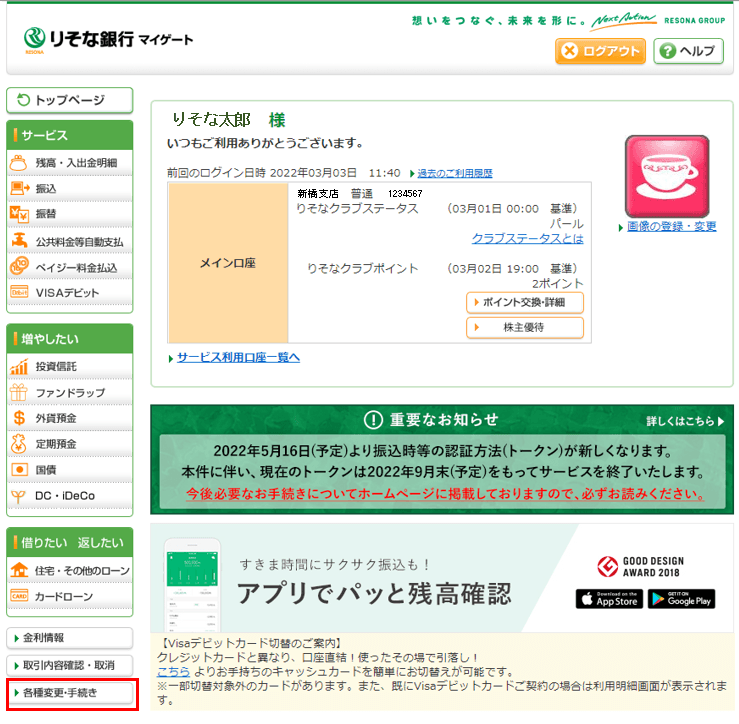The height and width of the screenshot is (724, 739).
Task: Click こちら link in Visaデビット notice
Action: click(173, 672)
